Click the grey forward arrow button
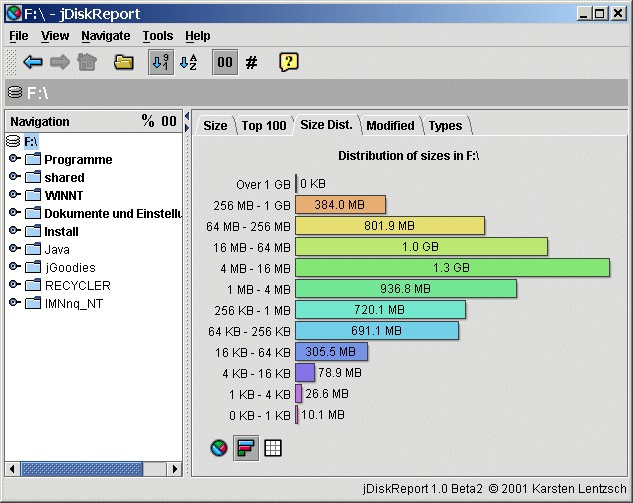The width and height of the screenshot is (633, 503). point(60,63)
